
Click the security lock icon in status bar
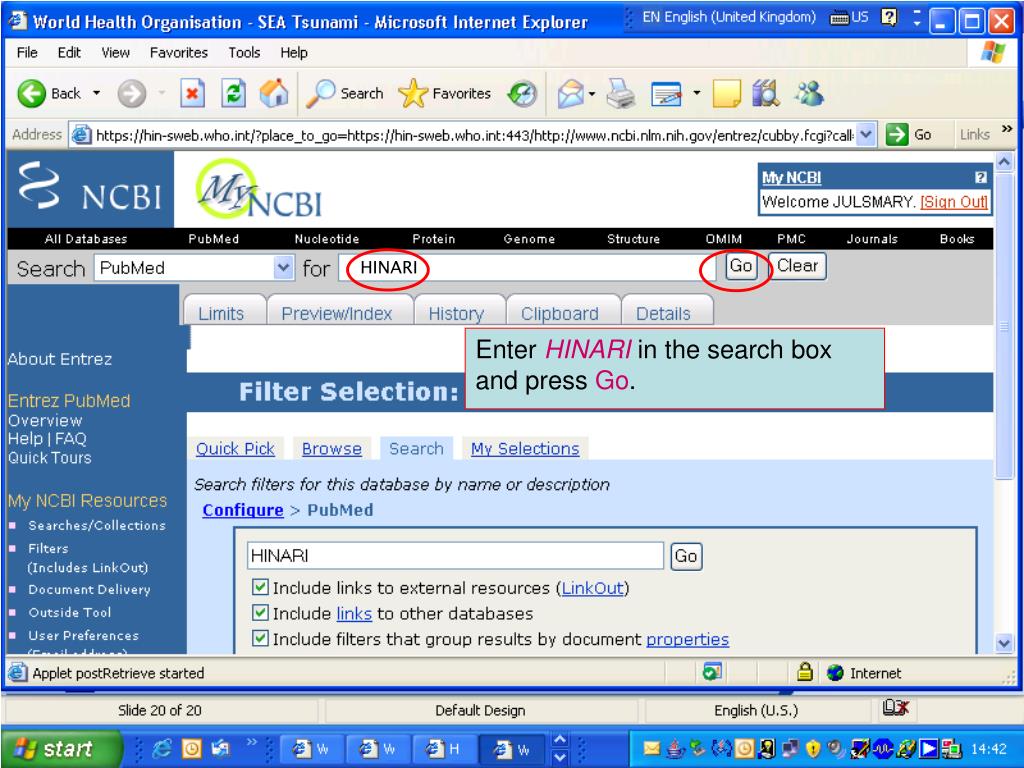coord(805,672)
